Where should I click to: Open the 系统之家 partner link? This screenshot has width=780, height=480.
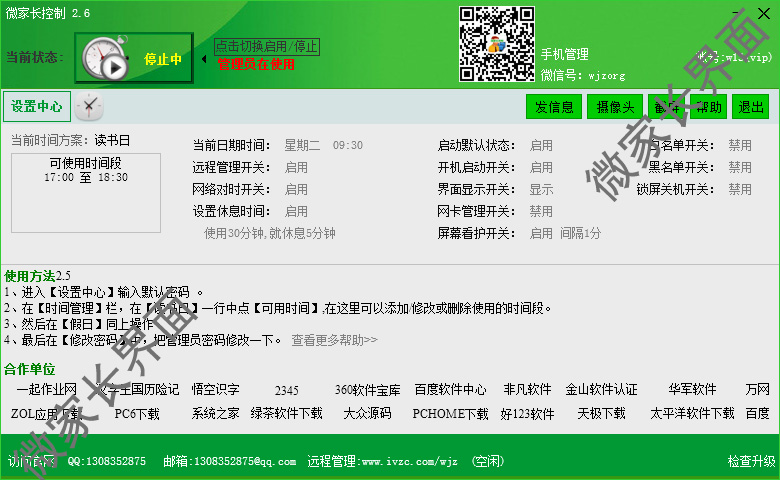(215, 413)
